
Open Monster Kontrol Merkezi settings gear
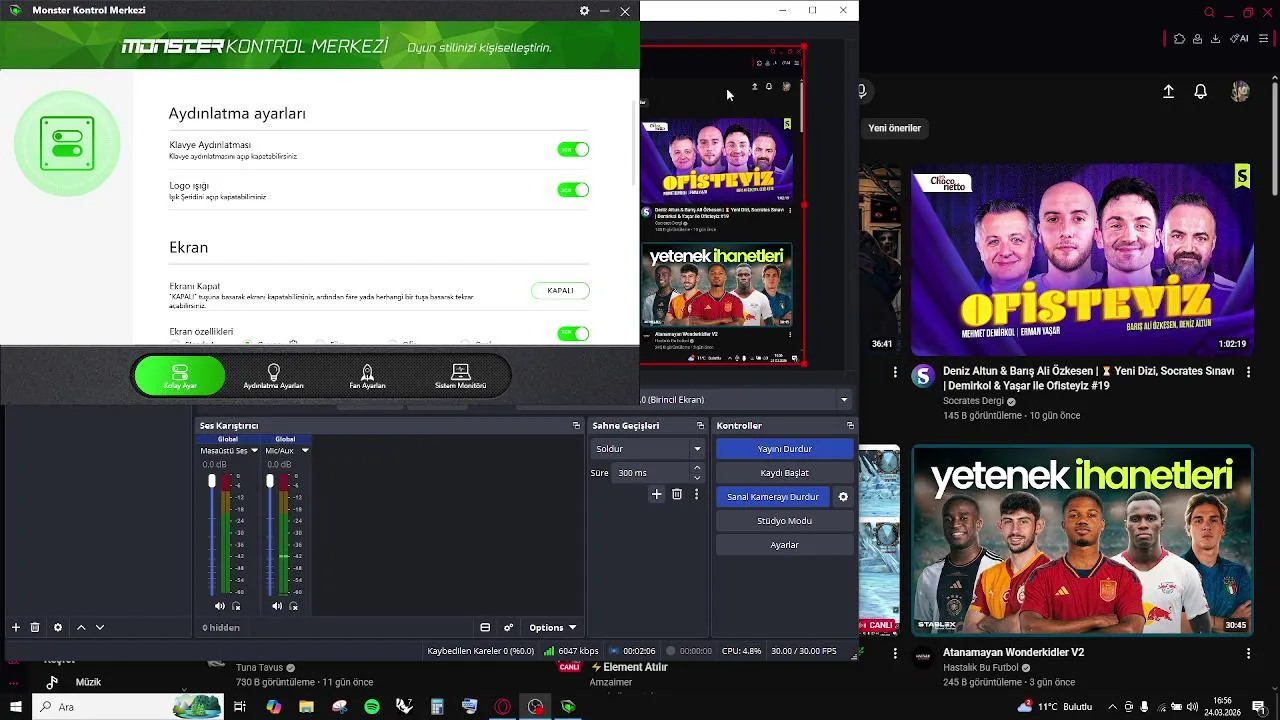(x=584, y=11)
